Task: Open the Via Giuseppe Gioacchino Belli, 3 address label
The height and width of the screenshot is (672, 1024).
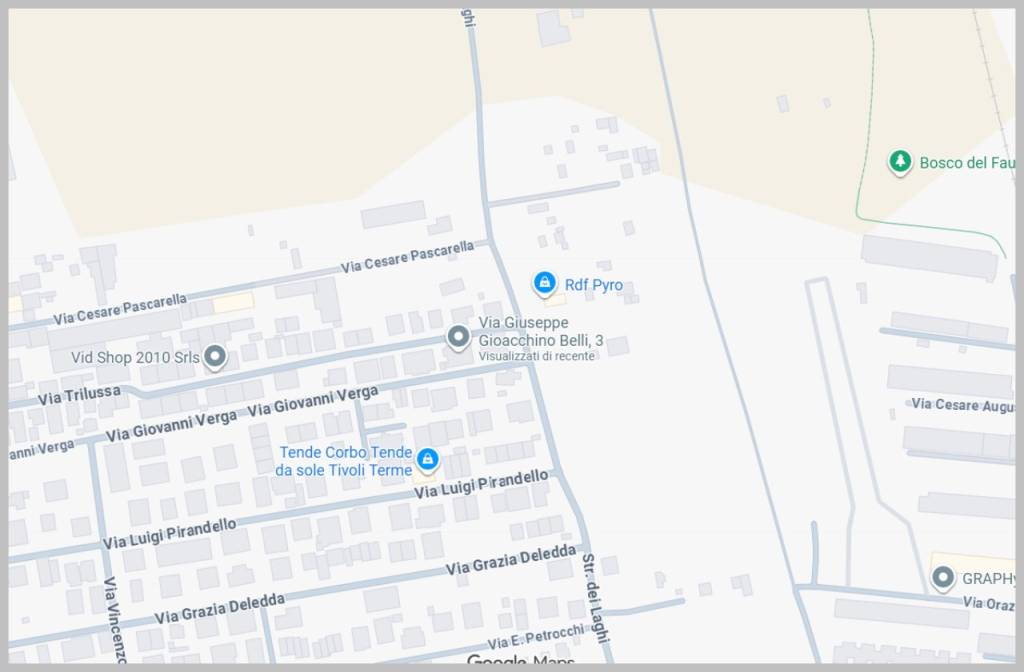Action: (x=540, y=331)
